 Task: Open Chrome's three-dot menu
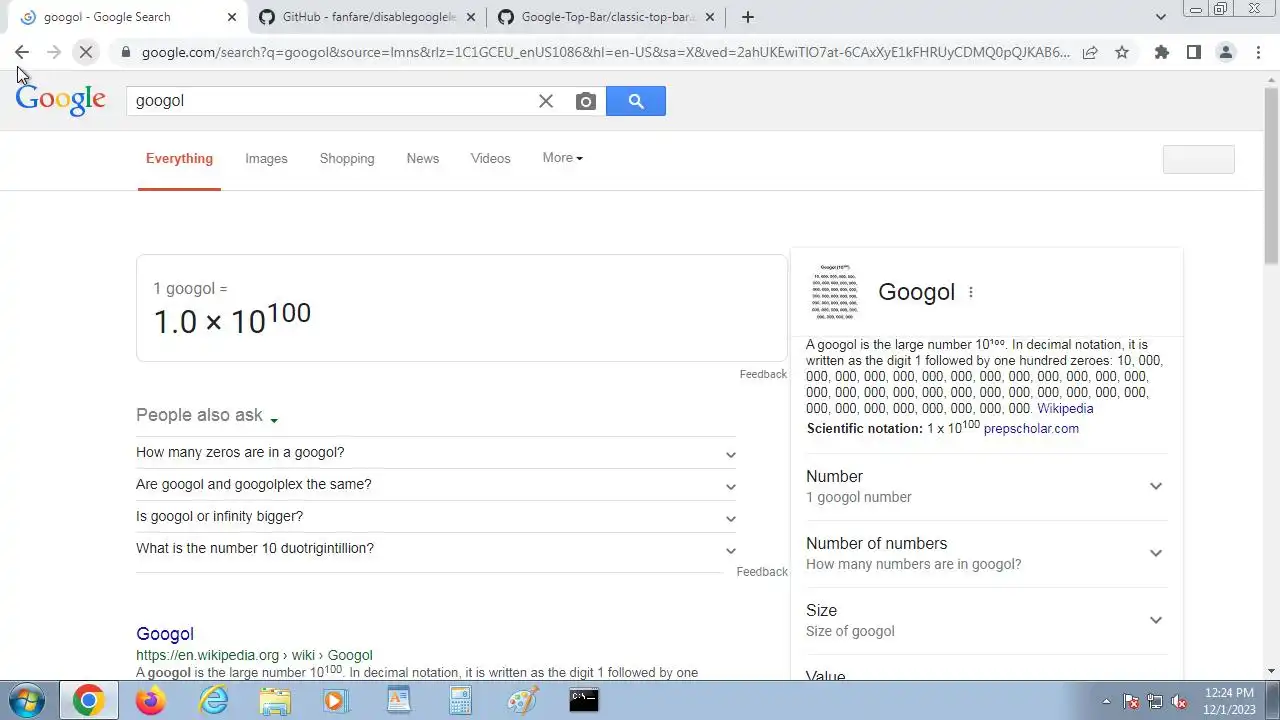[1258, 52]
